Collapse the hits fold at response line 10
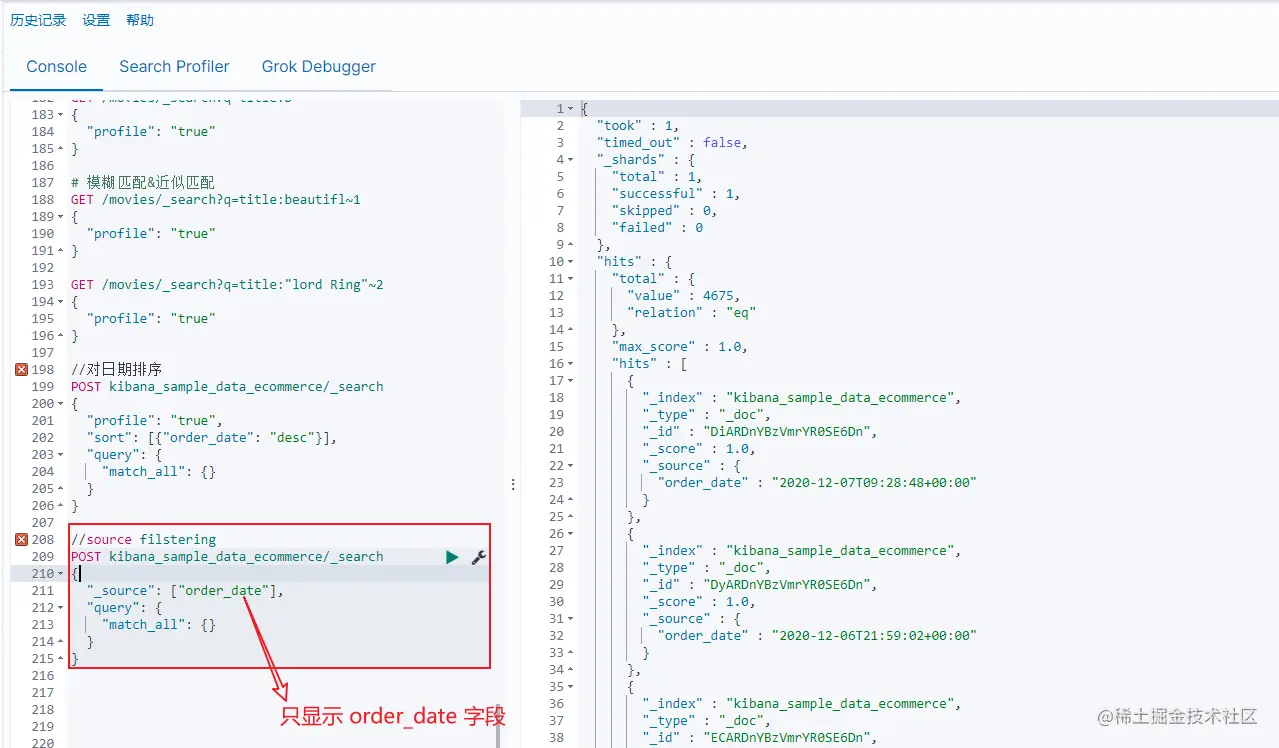This screenshot has width=1279, height=748. (570, 261)
